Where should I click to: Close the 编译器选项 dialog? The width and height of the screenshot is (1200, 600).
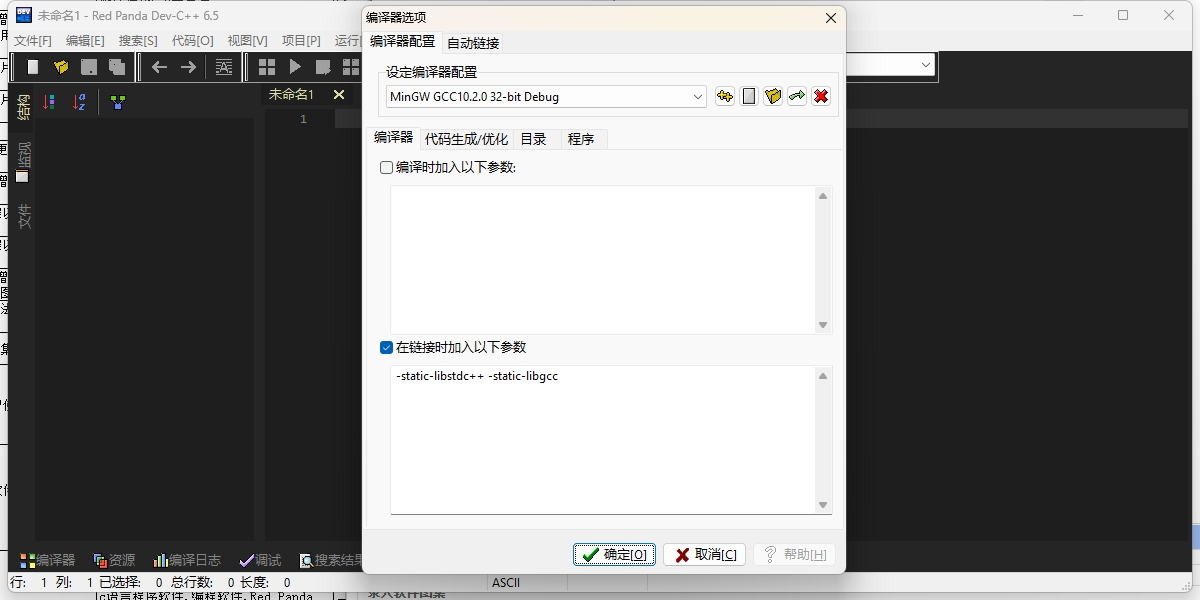pyautogui.click(x=830, y=18)
